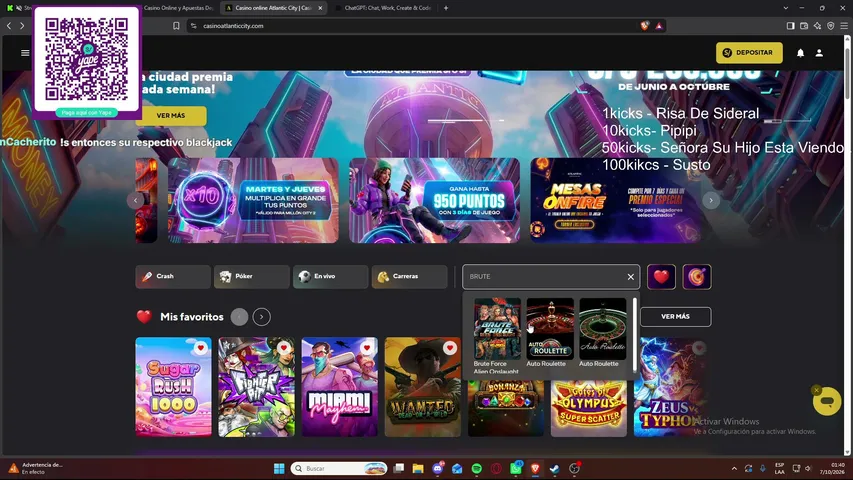The image size is (853, 480).
Task: Open the 950 Puntos promotion banner
Action: pos(434,200)
